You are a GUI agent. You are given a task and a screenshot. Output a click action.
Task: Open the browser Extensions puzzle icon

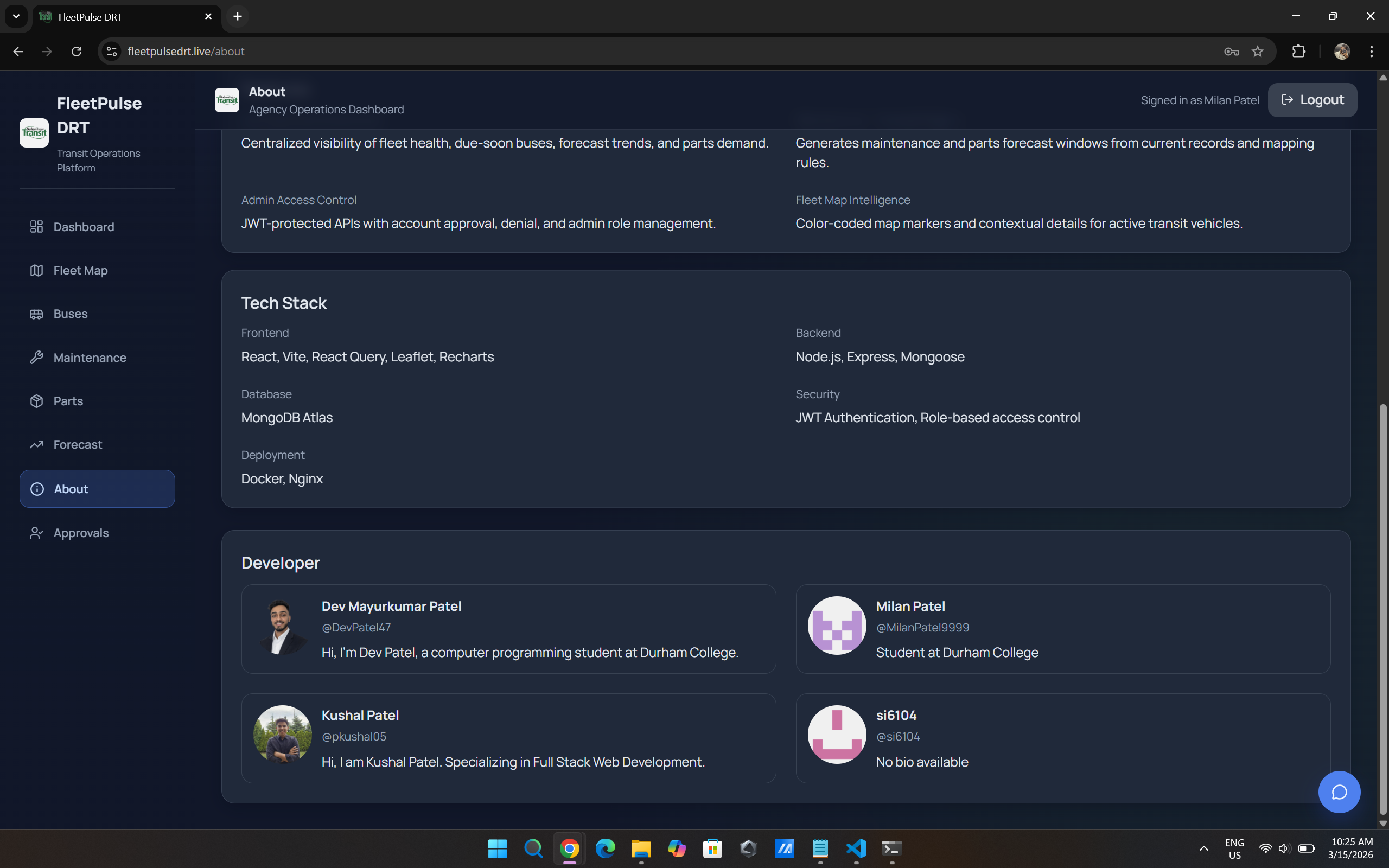pos(1298,52)
